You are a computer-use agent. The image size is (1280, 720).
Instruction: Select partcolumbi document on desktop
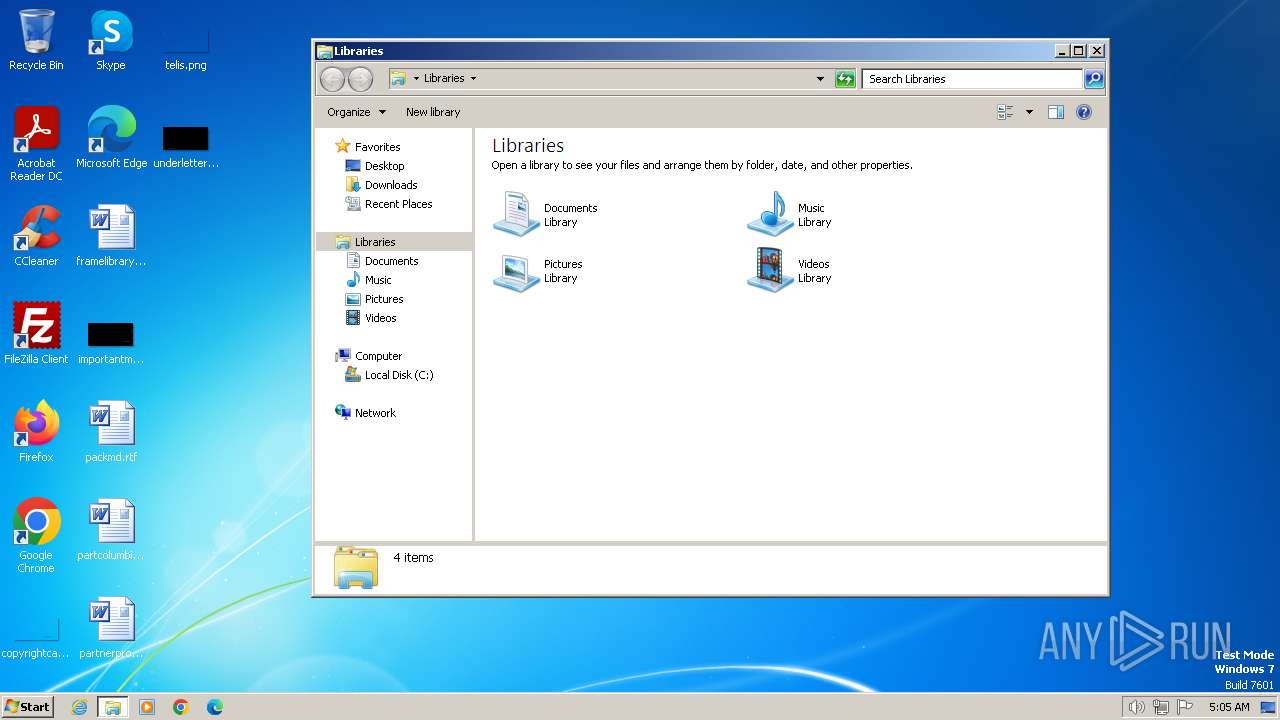[111, 530]
